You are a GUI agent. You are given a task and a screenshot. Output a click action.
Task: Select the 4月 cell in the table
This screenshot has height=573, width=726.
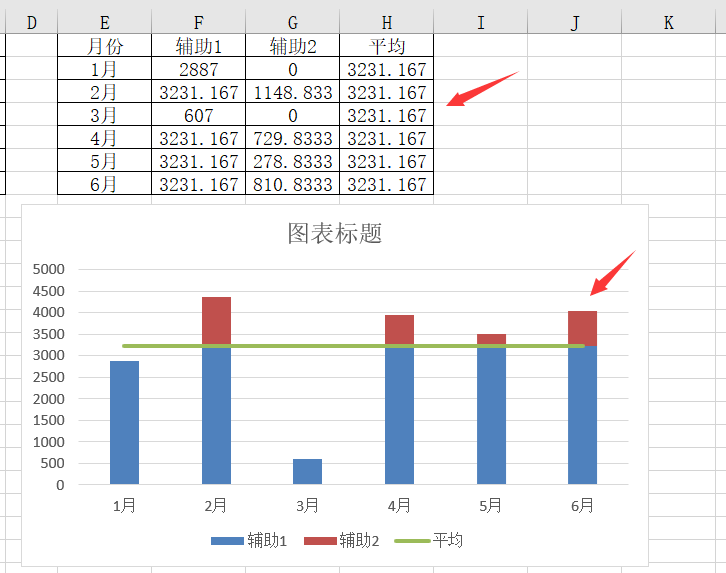(x=105, y=137)
